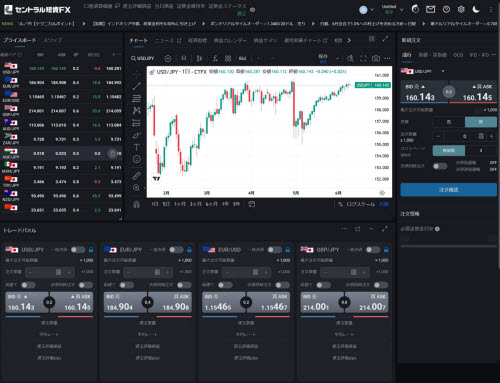The image size is (500, 383).
Task: Toggle right switch below EUR/USD quantity field
Action: 283,285
